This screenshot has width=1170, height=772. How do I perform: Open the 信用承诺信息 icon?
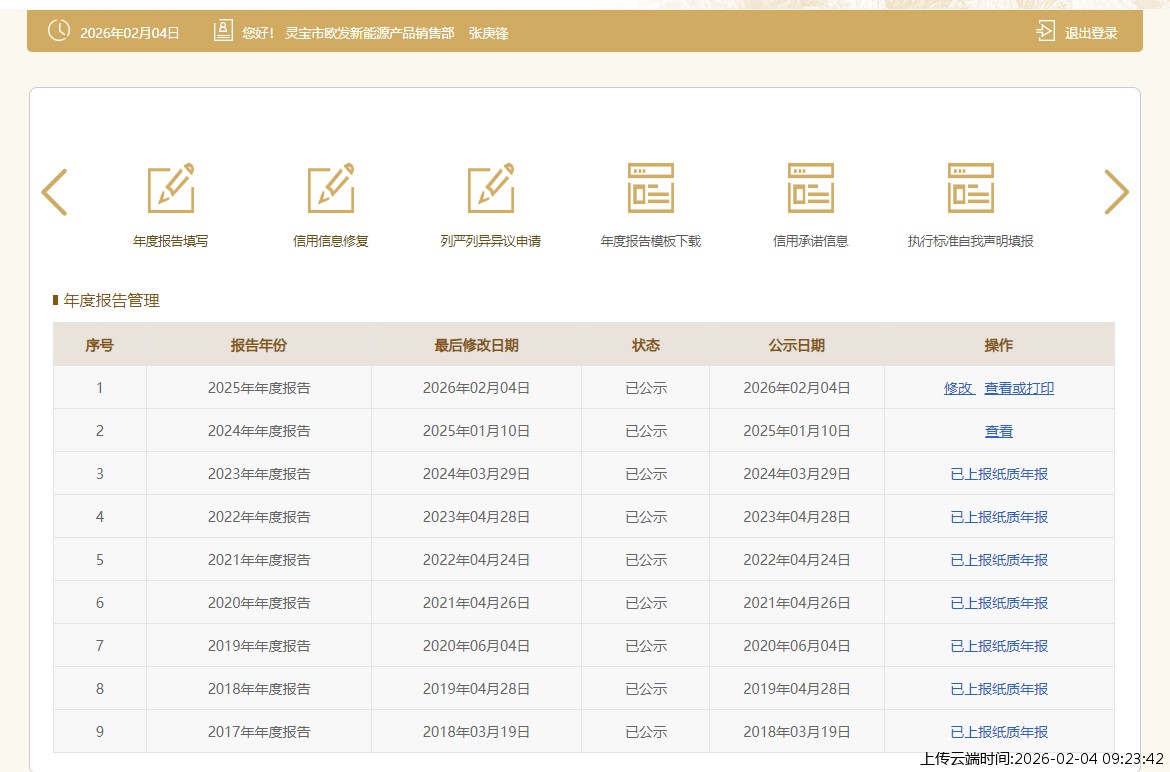point(811,188)
